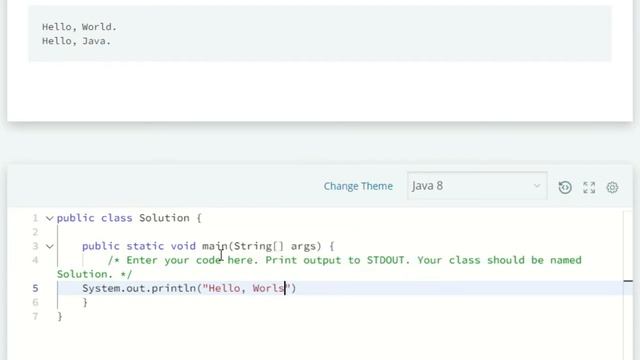Click the word Solution on line 1

click(x=164, y=218)
